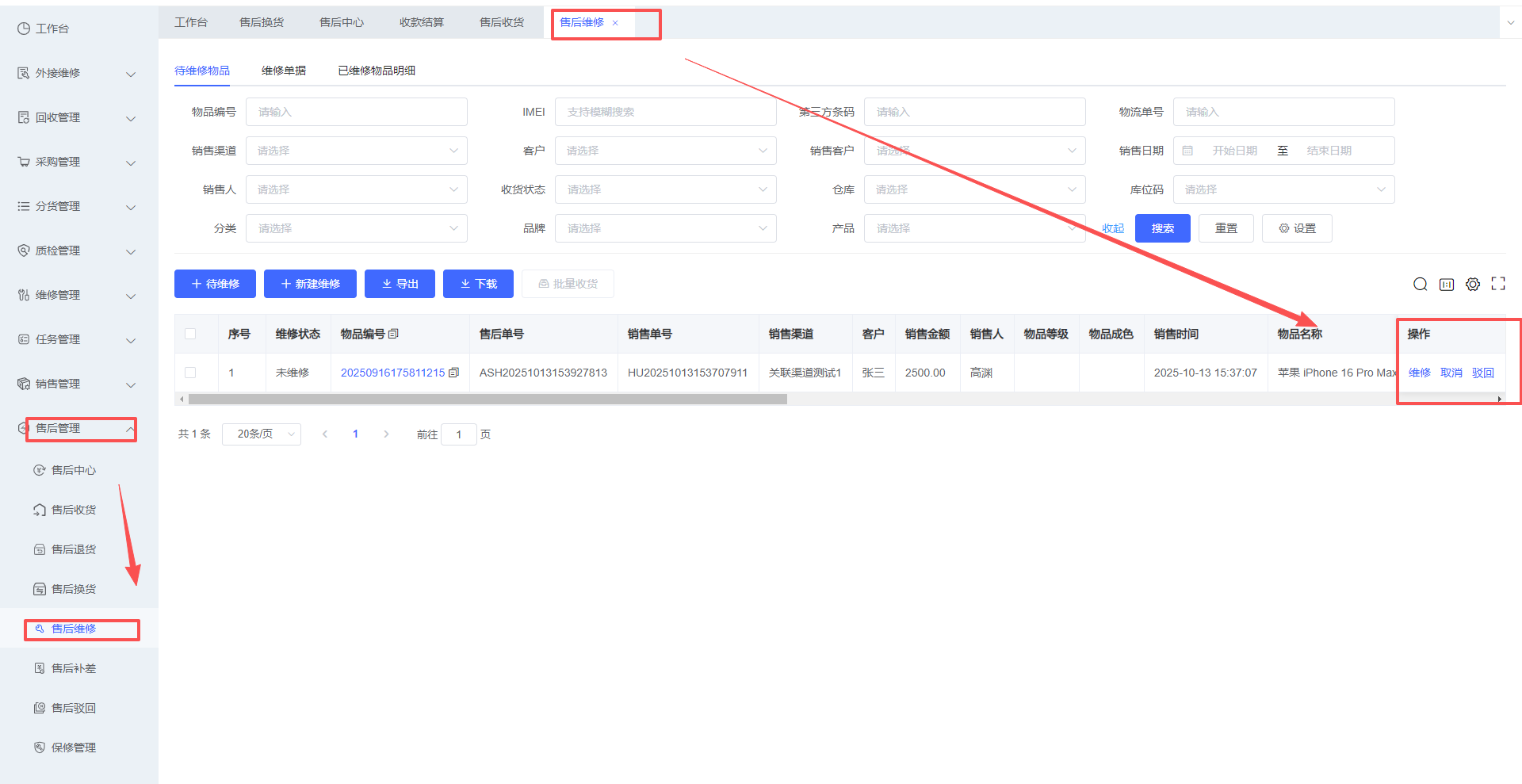
Task: Open the 销售渠道 dropdown
Action: click(x=356, y=151)
